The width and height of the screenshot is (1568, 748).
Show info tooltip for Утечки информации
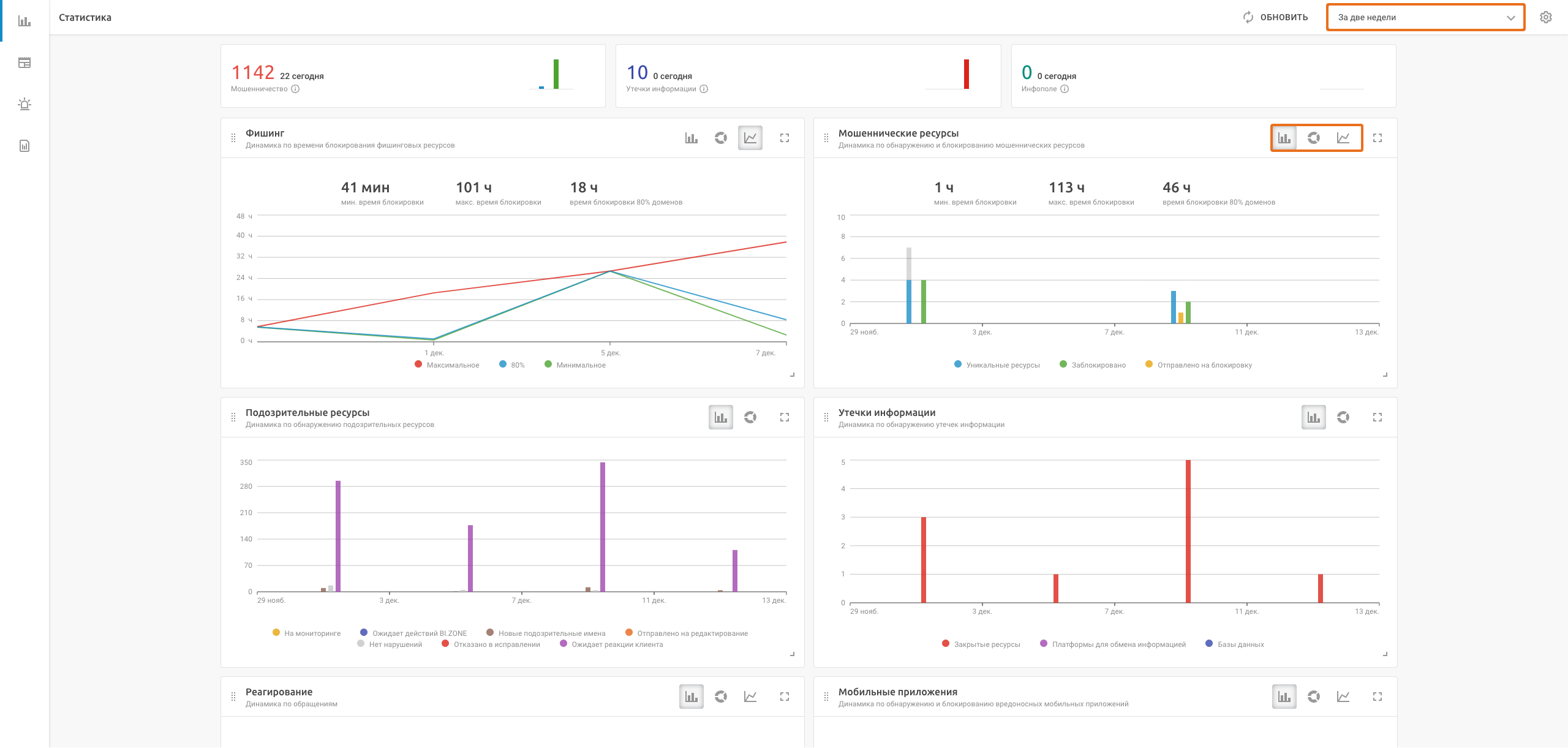point(704,89)
